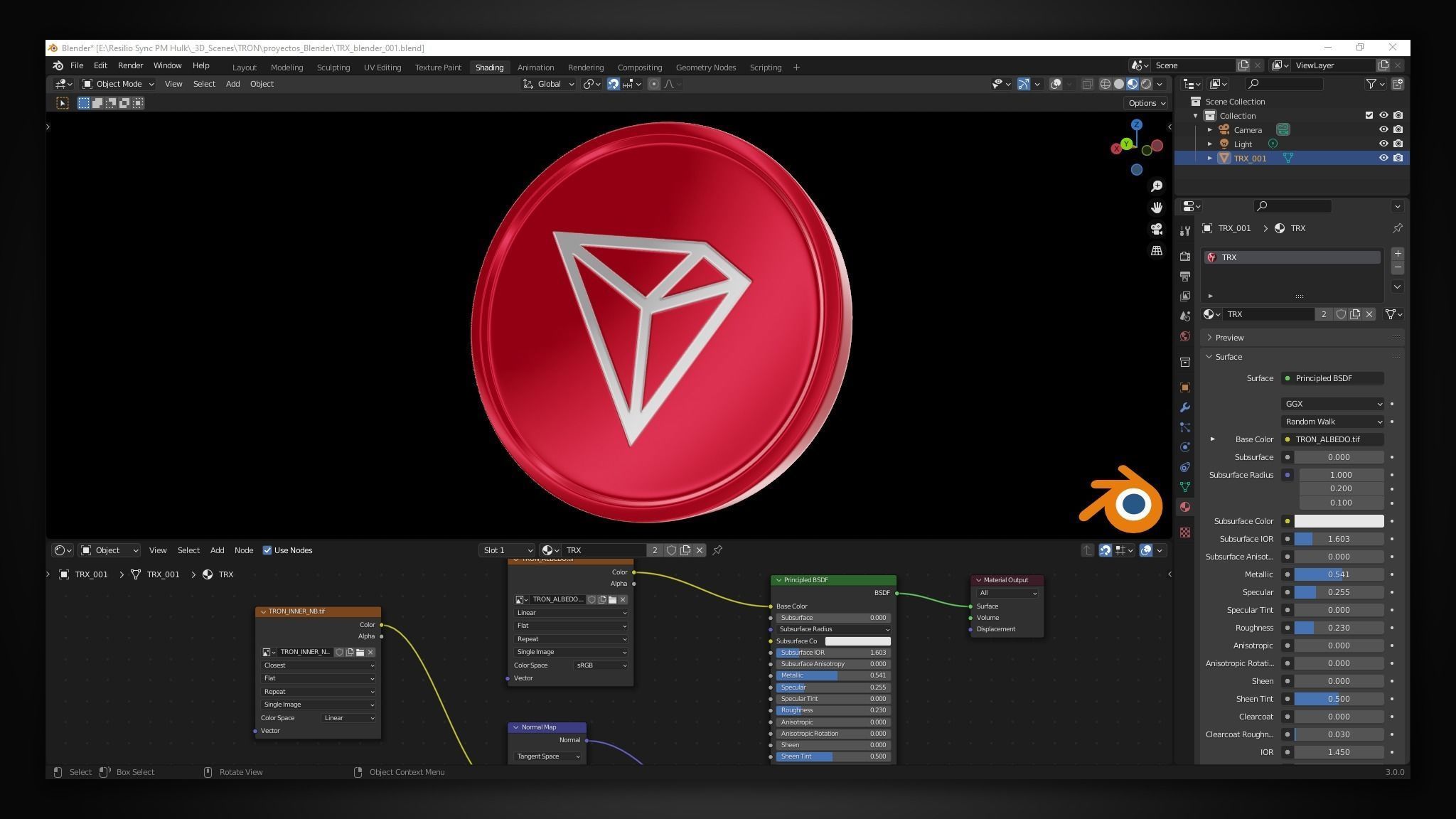Screen dimensions: 1456x819
Task: Open the Object properties tab icon
Action: (1184, 387)
